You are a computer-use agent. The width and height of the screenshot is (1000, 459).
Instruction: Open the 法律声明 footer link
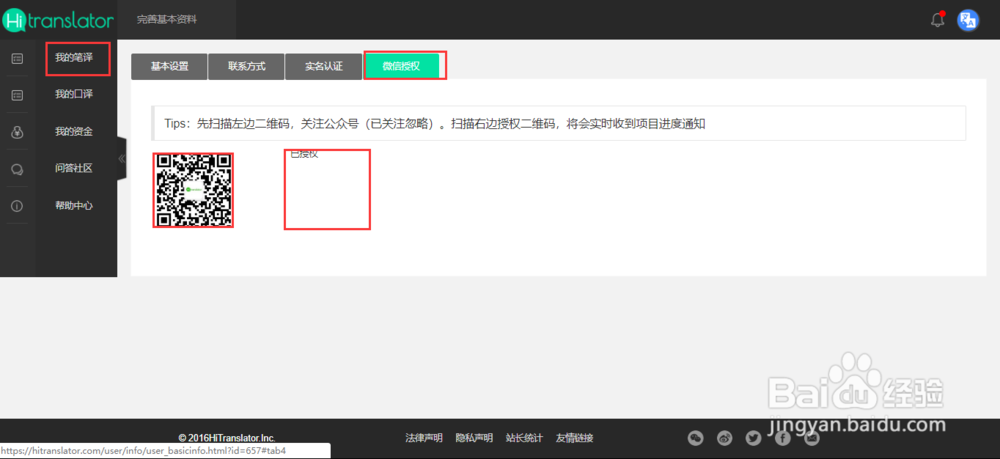(424, 438)
